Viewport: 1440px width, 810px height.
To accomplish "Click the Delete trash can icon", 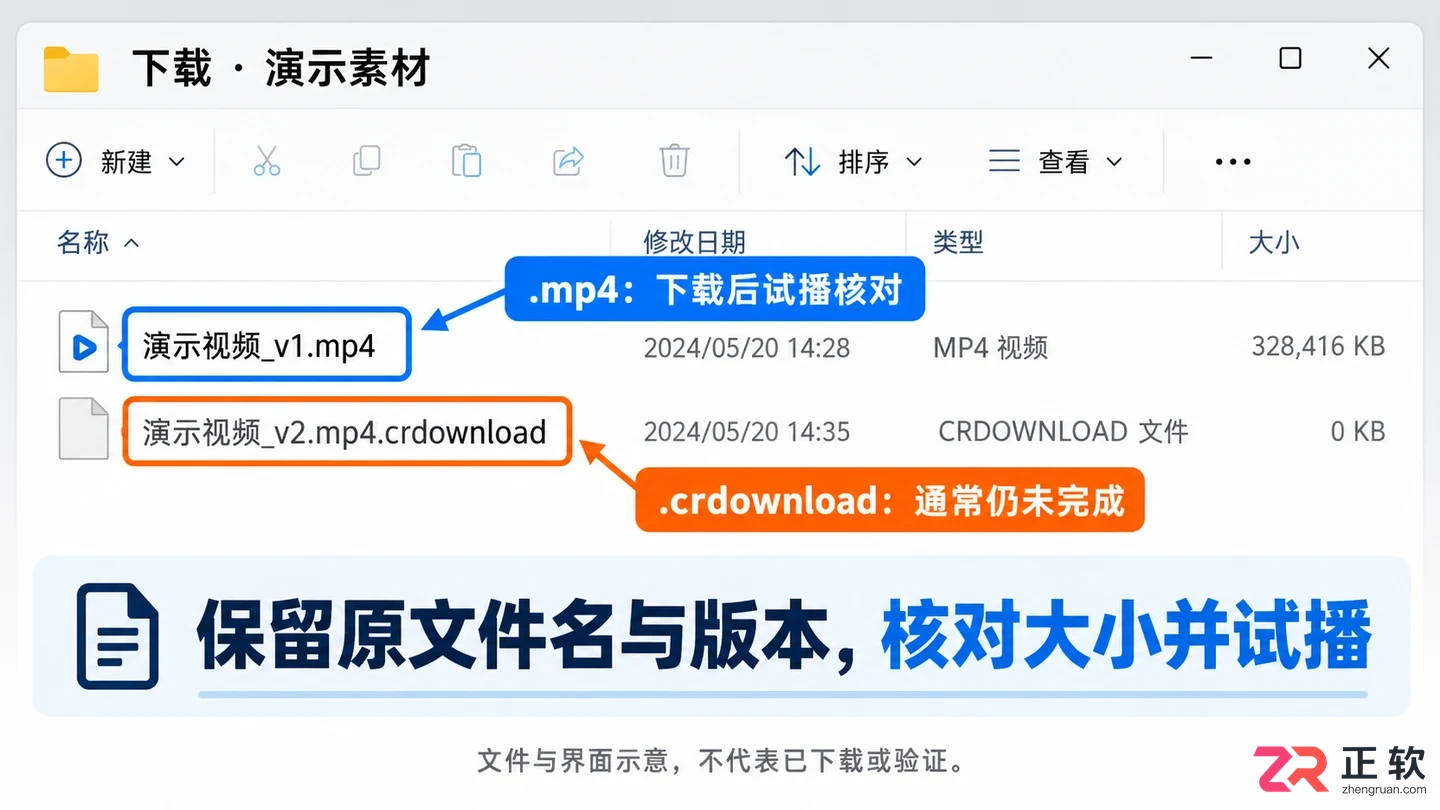I will pyautogui.click(x=675, y=161).
